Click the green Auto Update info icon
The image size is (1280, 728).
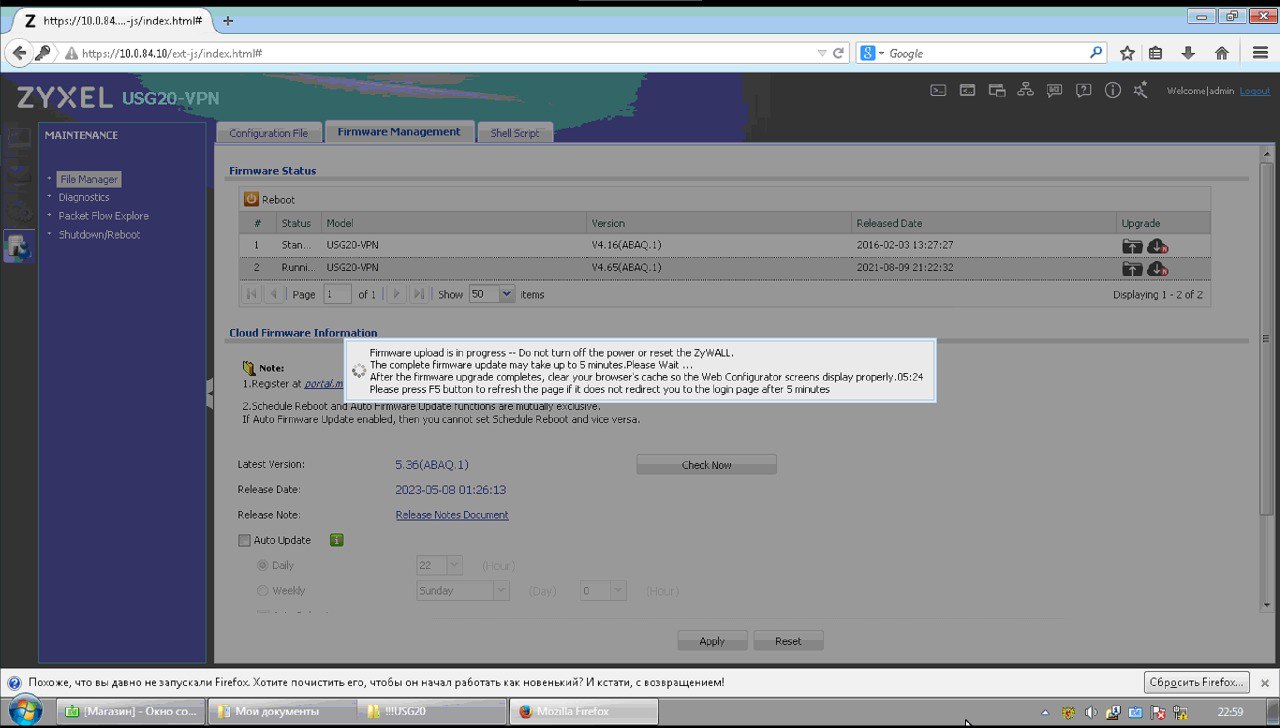(x=337, y=540)
